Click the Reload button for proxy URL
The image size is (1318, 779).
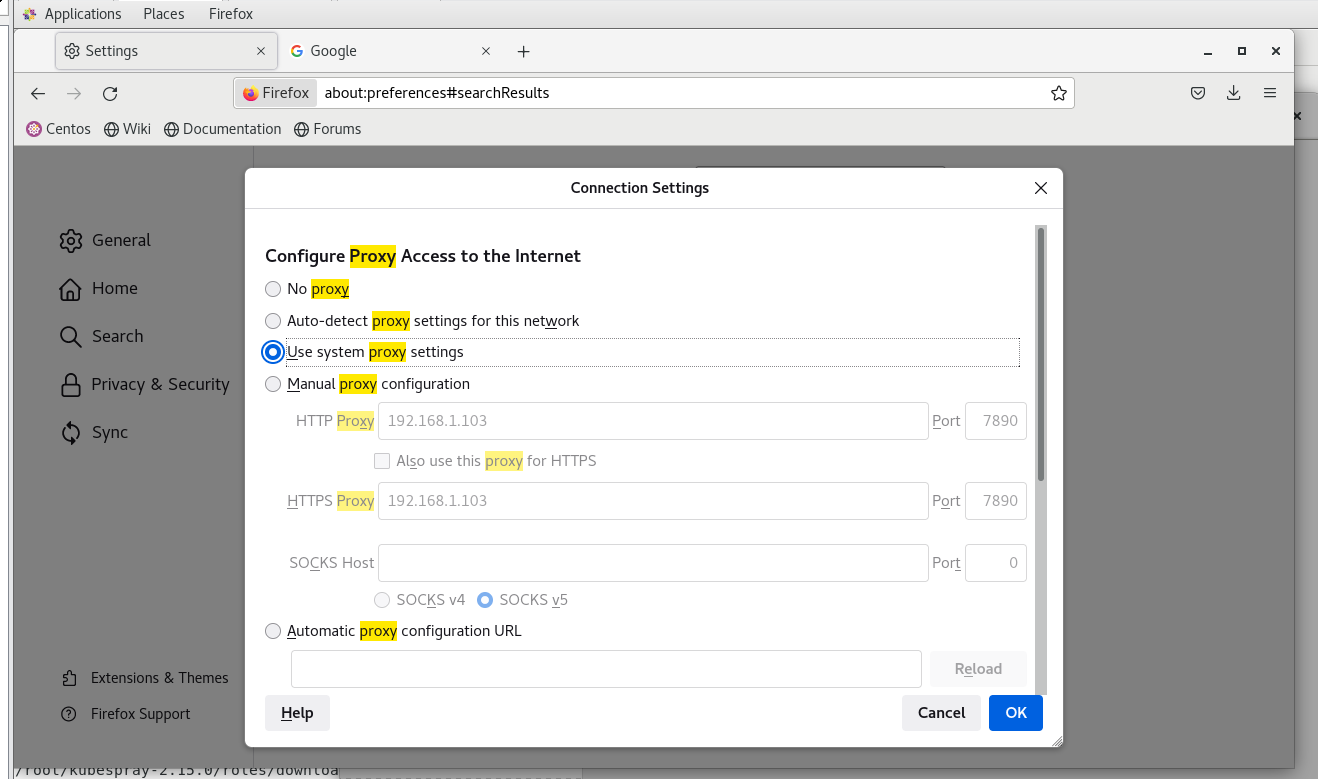point(978,669)
